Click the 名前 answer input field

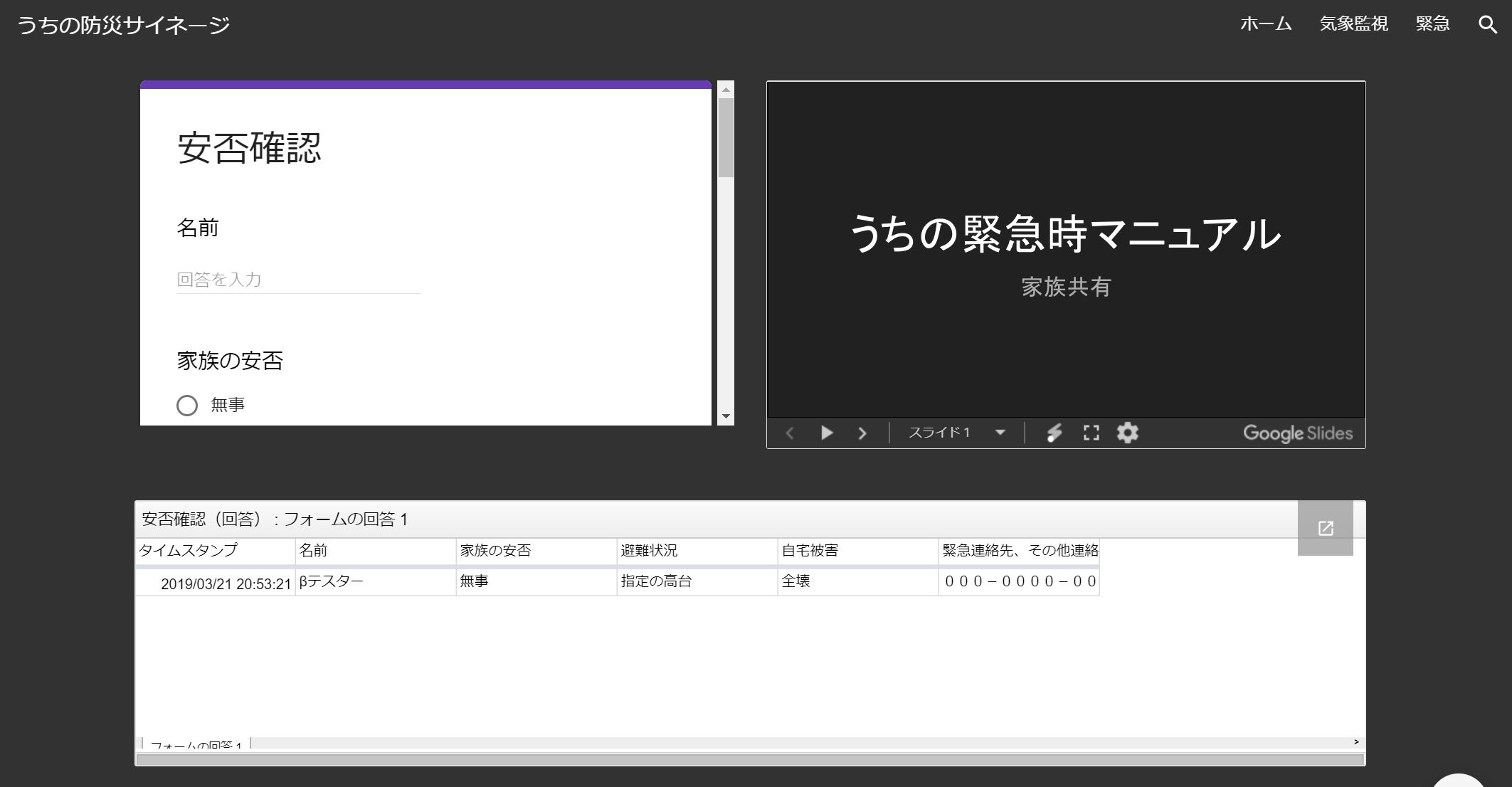pos(298,280)
